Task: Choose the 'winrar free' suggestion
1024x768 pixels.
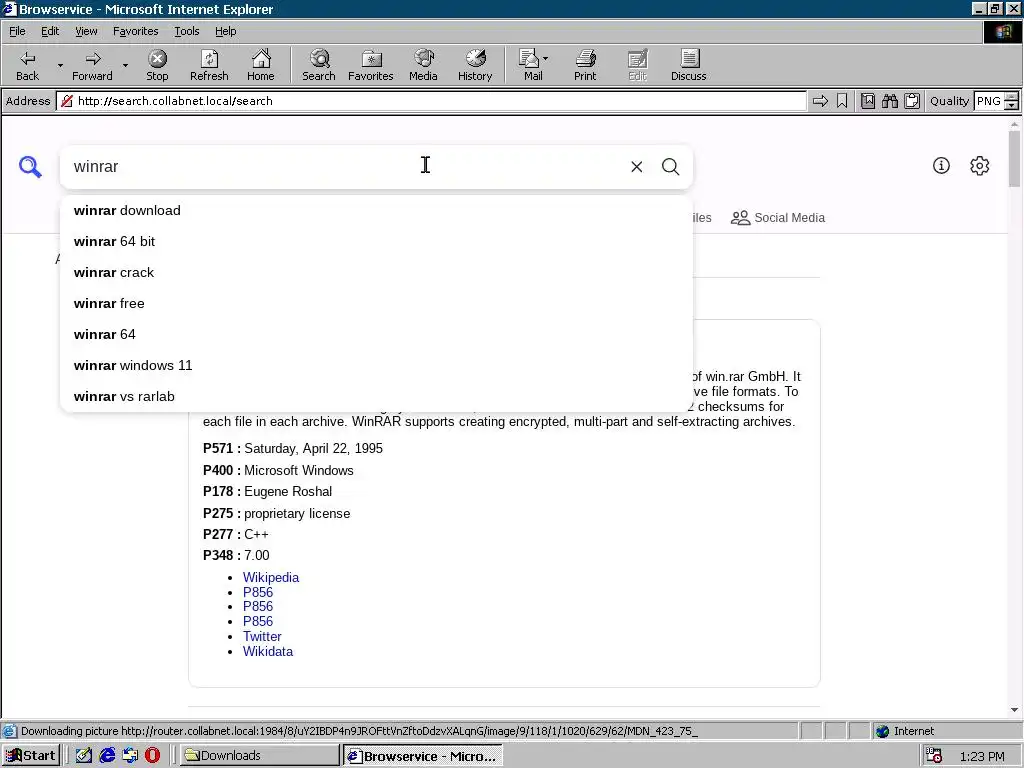Action: tap(376, 303)
